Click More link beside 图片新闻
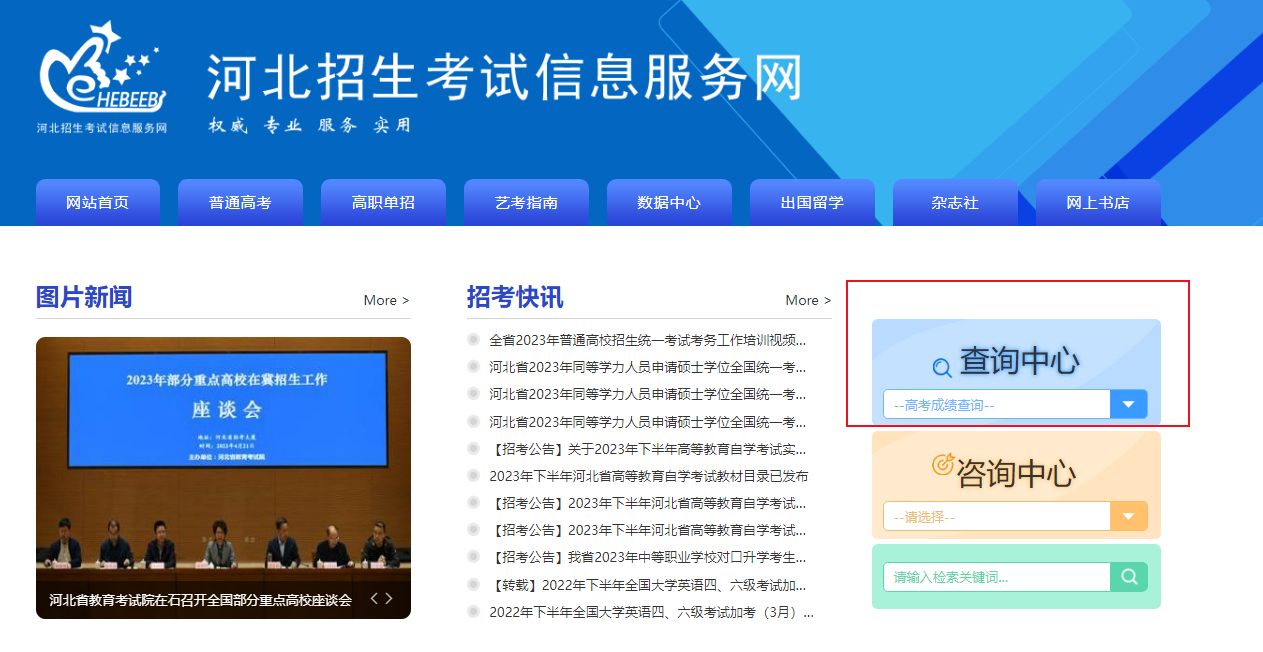 (x=387, y=300)
